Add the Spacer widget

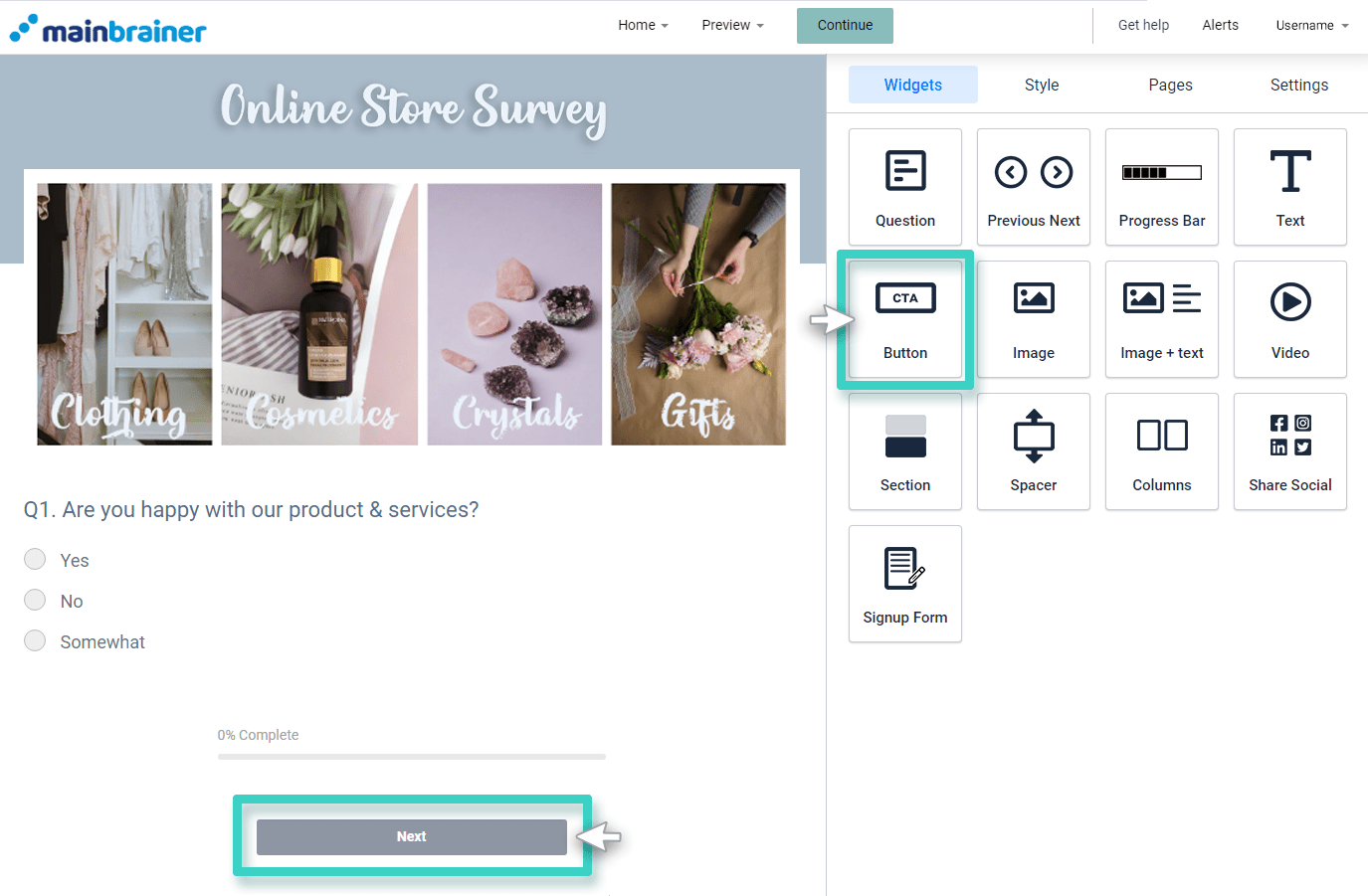[1033, 451]
